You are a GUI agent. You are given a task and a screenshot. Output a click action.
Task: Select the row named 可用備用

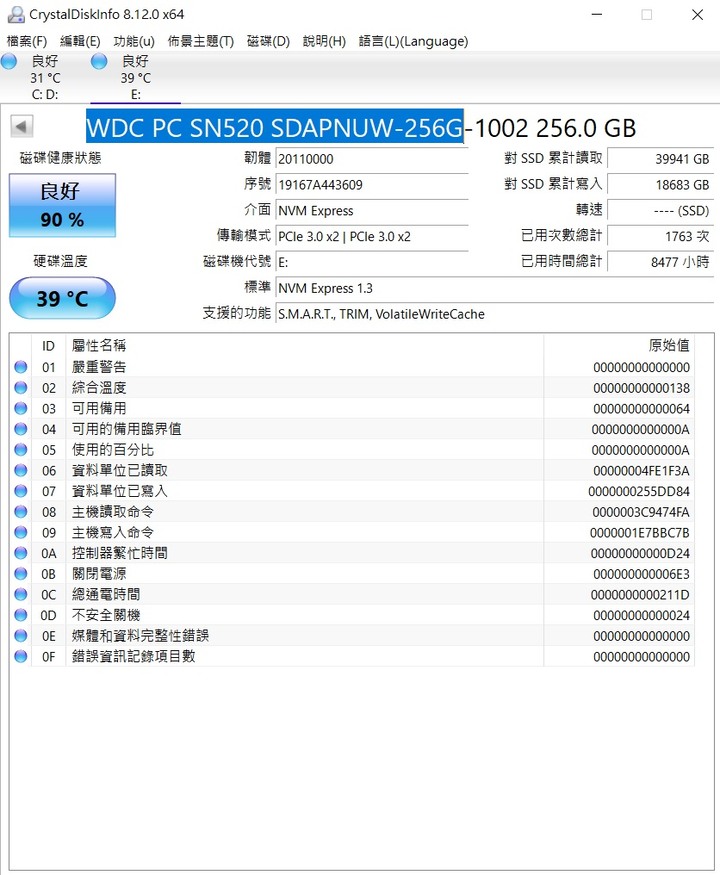(352, 408)
